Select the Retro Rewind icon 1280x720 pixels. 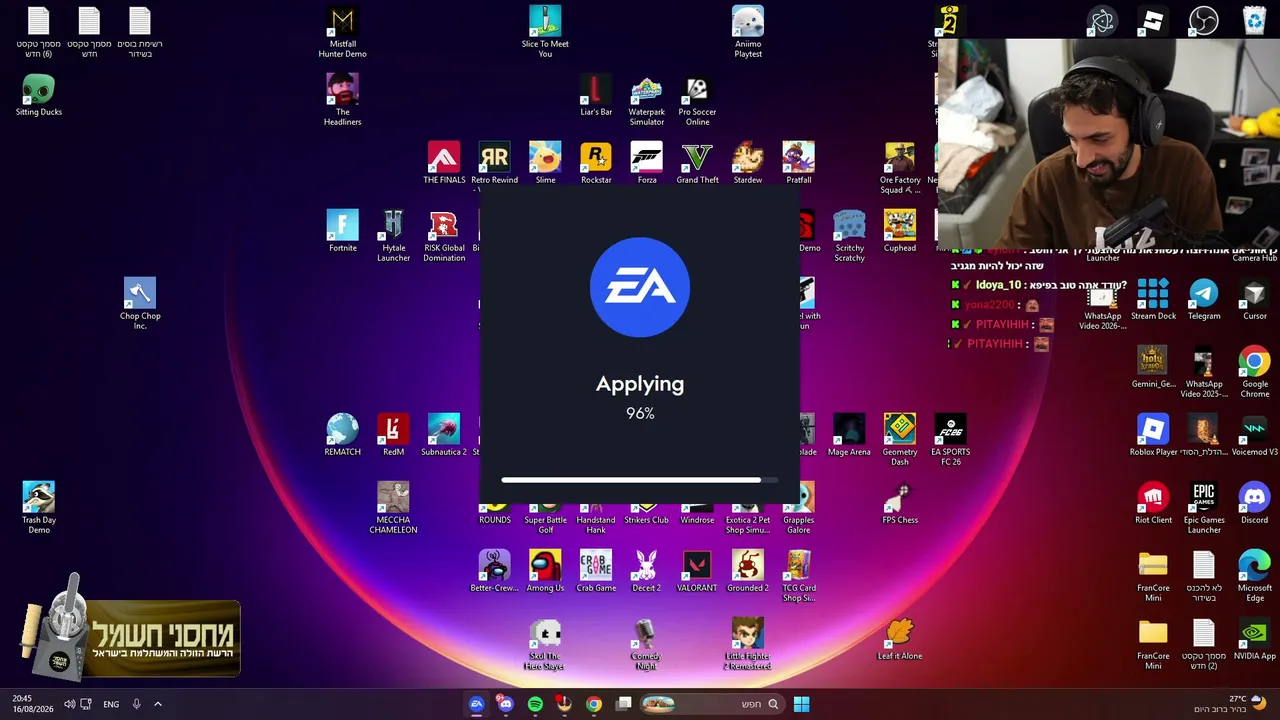point(494,163)
